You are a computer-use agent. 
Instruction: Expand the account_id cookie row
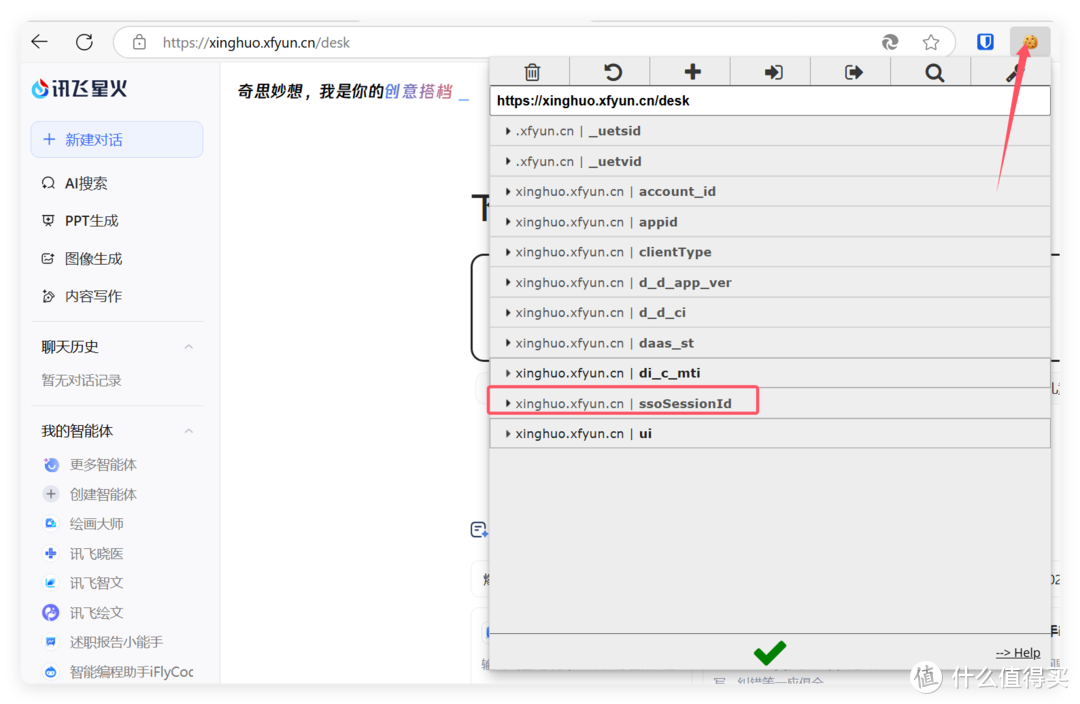coord(769,191)
